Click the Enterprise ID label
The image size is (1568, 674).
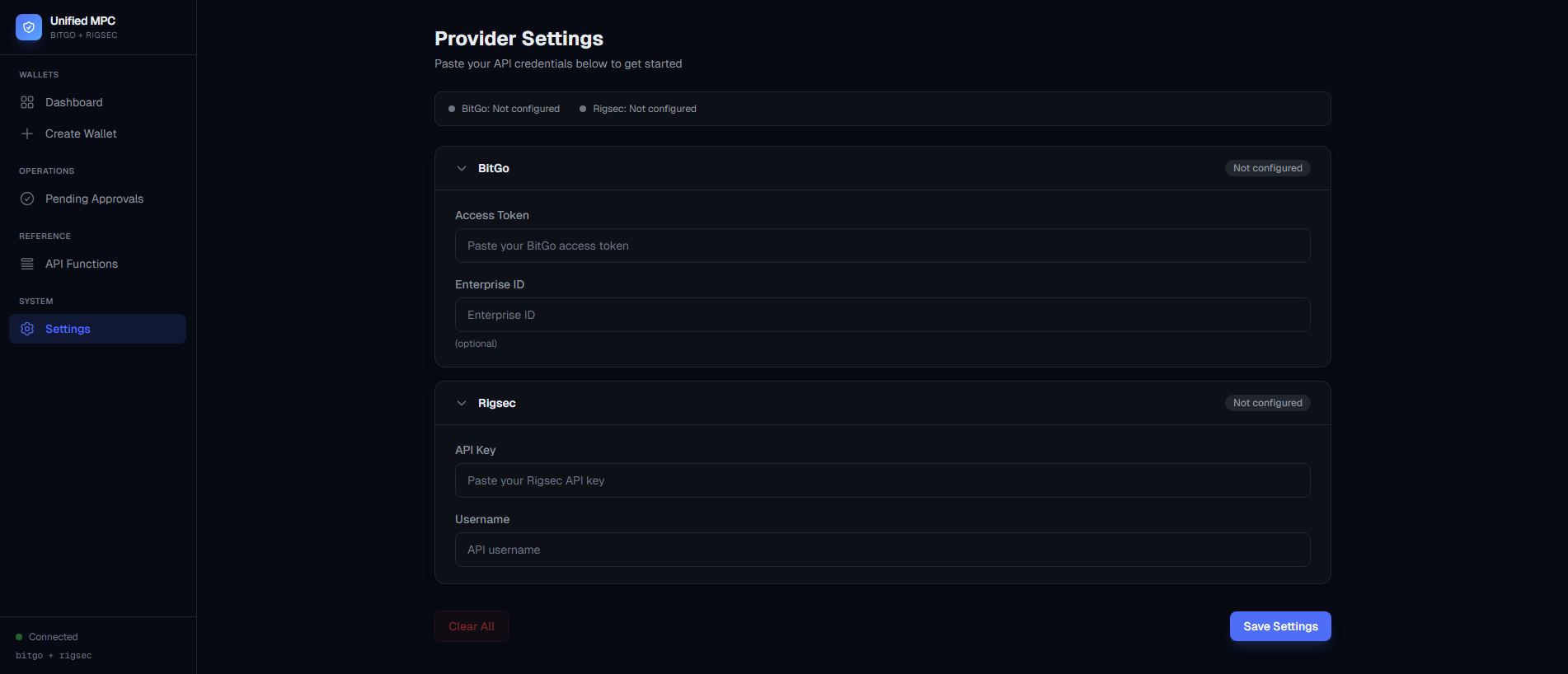[490, 284]
